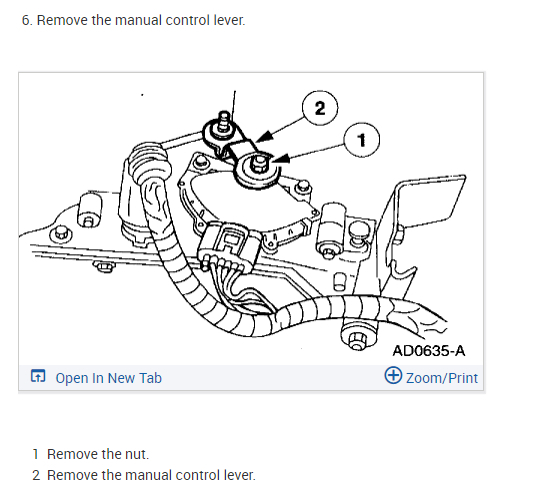Click the threaded stud atop the upper lever end
This screenshot has width=541, height=492.
(224, 120)
